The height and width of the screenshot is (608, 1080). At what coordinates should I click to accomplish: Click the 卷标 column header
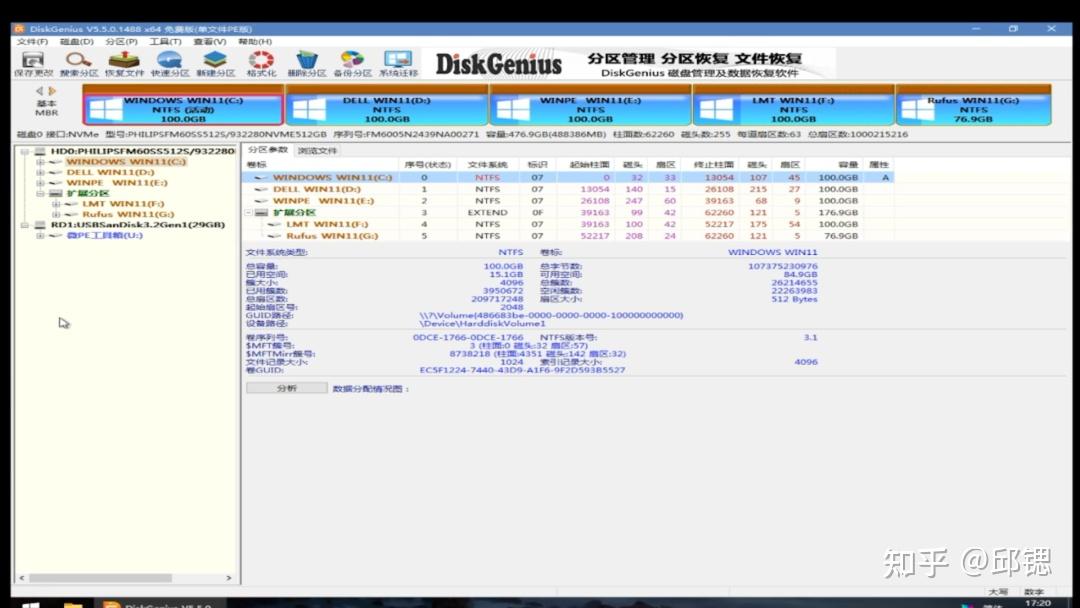(321, 165)
